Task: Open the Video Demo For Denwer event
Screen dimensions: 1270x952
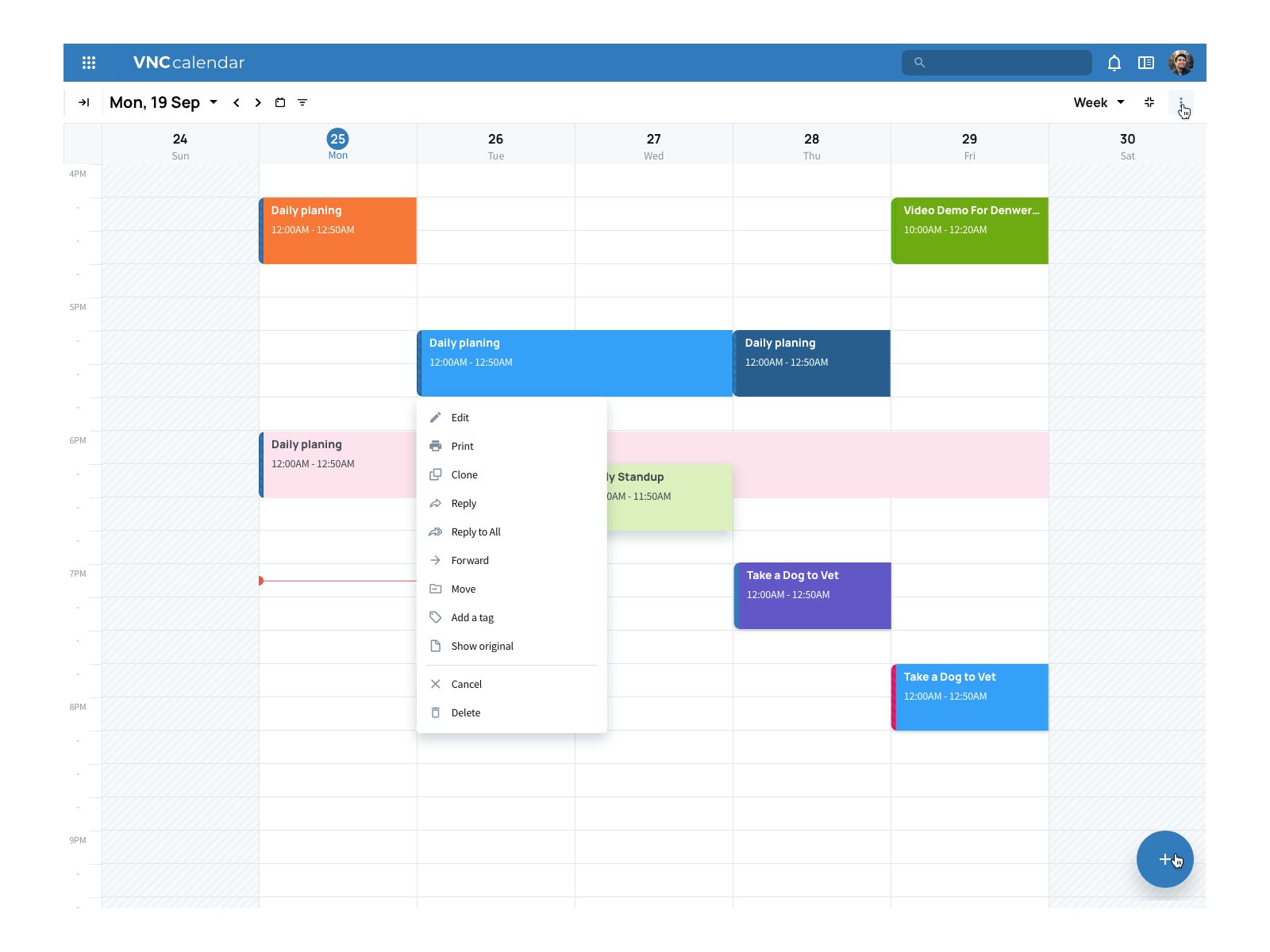Action: pyautogui.click(x=969, y=230)
